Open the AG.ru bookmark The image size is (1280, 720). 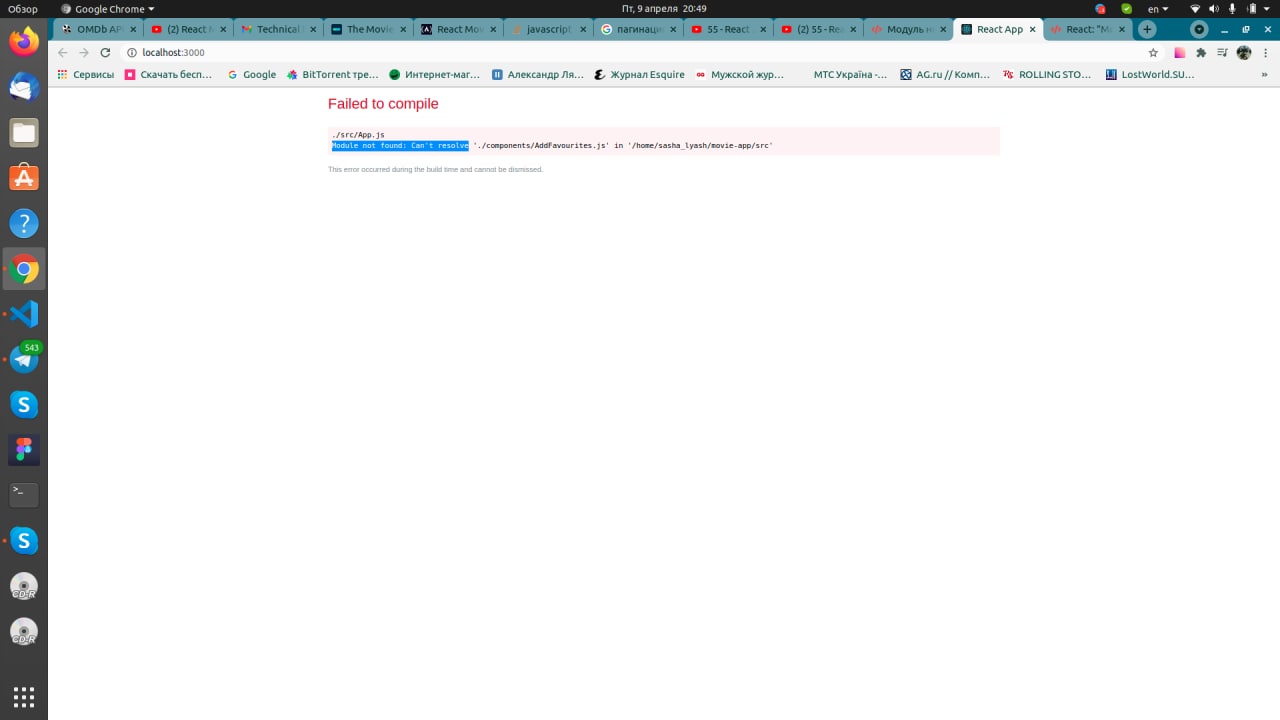[945, 74]
